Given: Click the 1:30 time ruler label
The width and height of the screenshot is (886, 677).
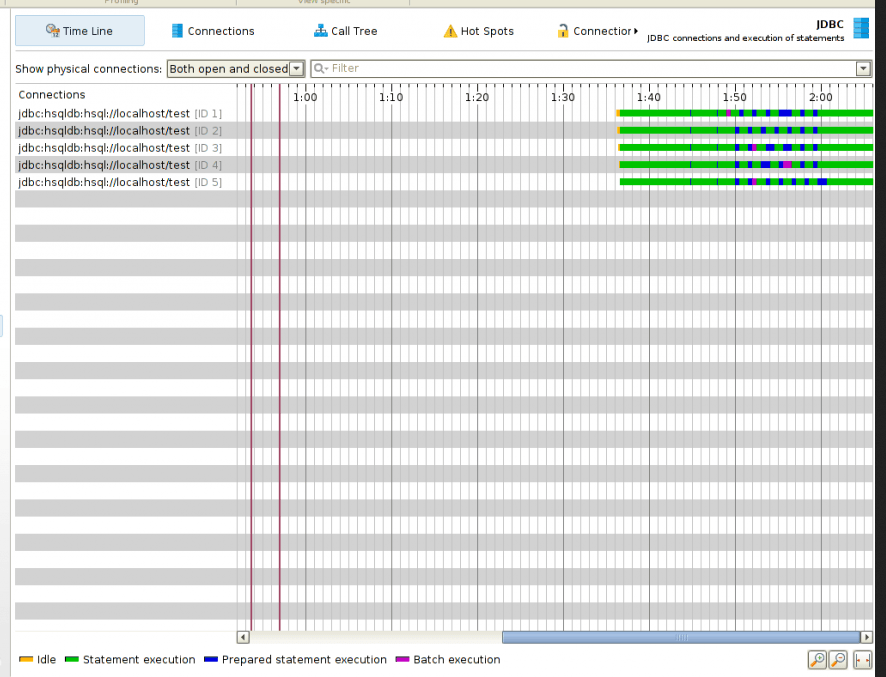Looking at the screenshot, I should point(563,97).
